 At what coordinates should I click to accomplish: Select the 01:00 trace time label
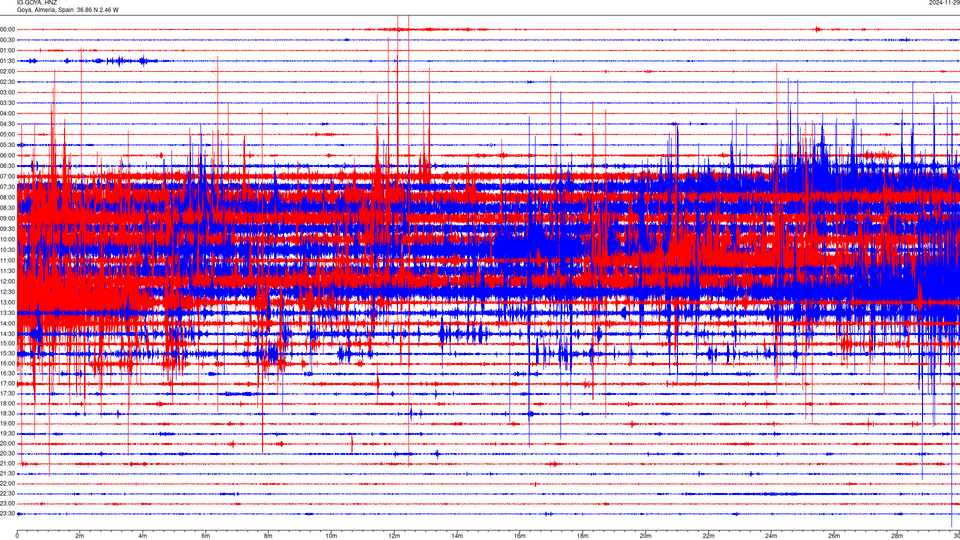(x=8, y=50)
